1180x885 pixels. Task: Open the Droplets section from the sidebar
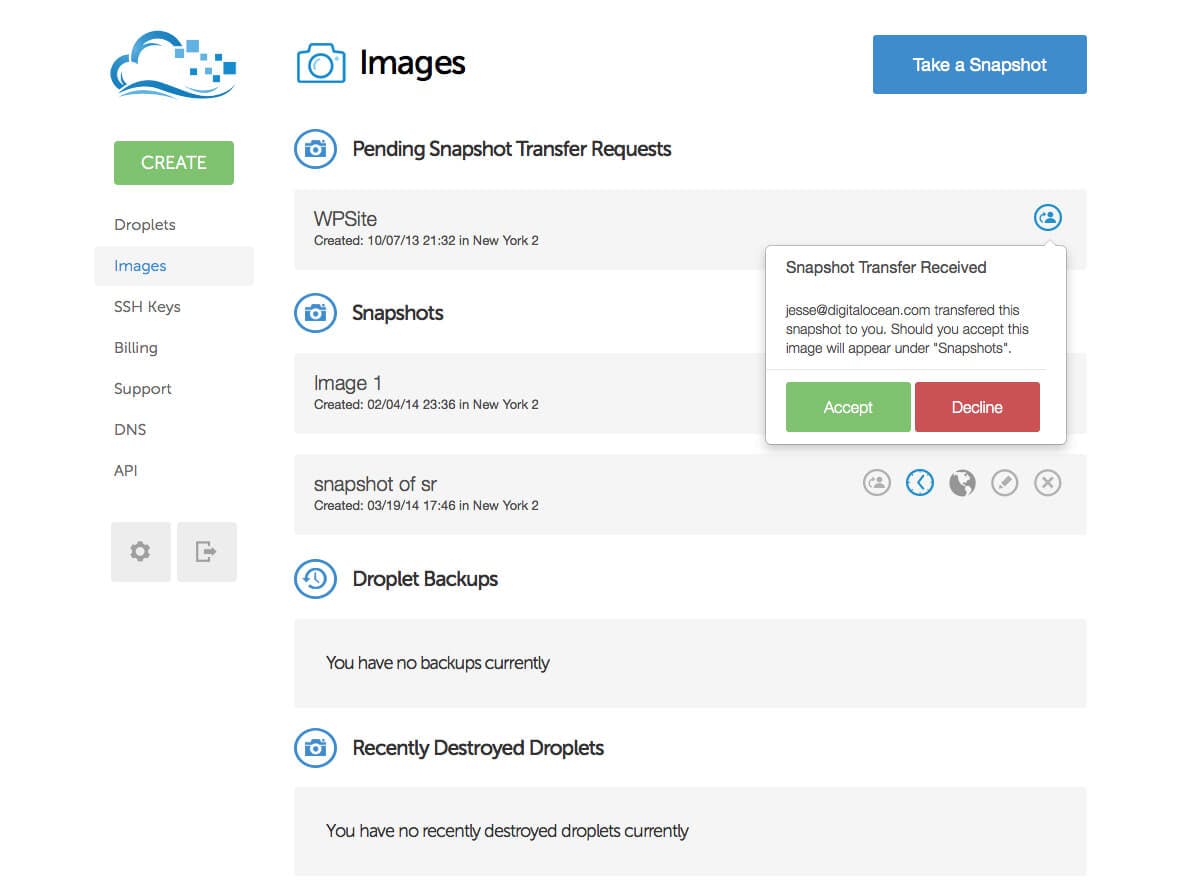[x=144, y=224]
